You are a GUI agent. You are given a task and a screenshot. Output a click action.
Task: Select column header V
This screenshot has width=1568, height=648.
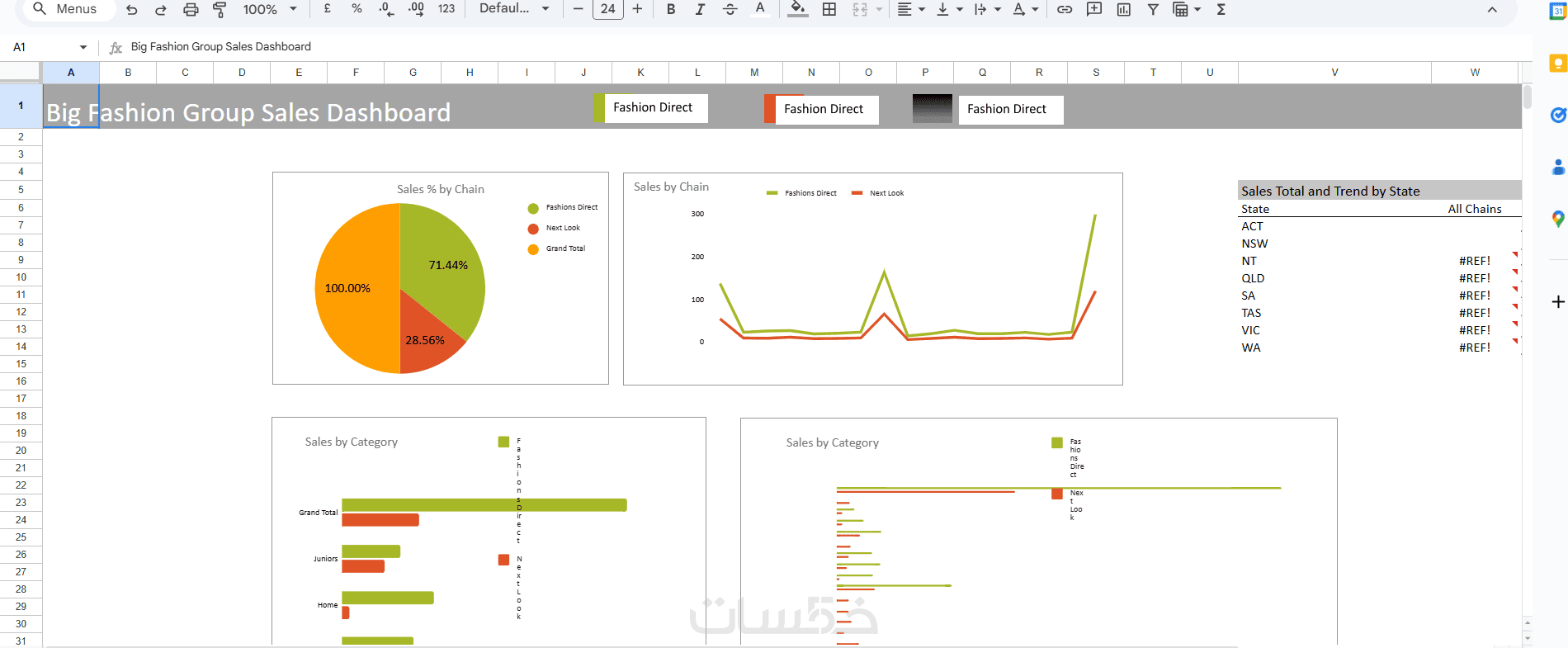[1334, 73]
